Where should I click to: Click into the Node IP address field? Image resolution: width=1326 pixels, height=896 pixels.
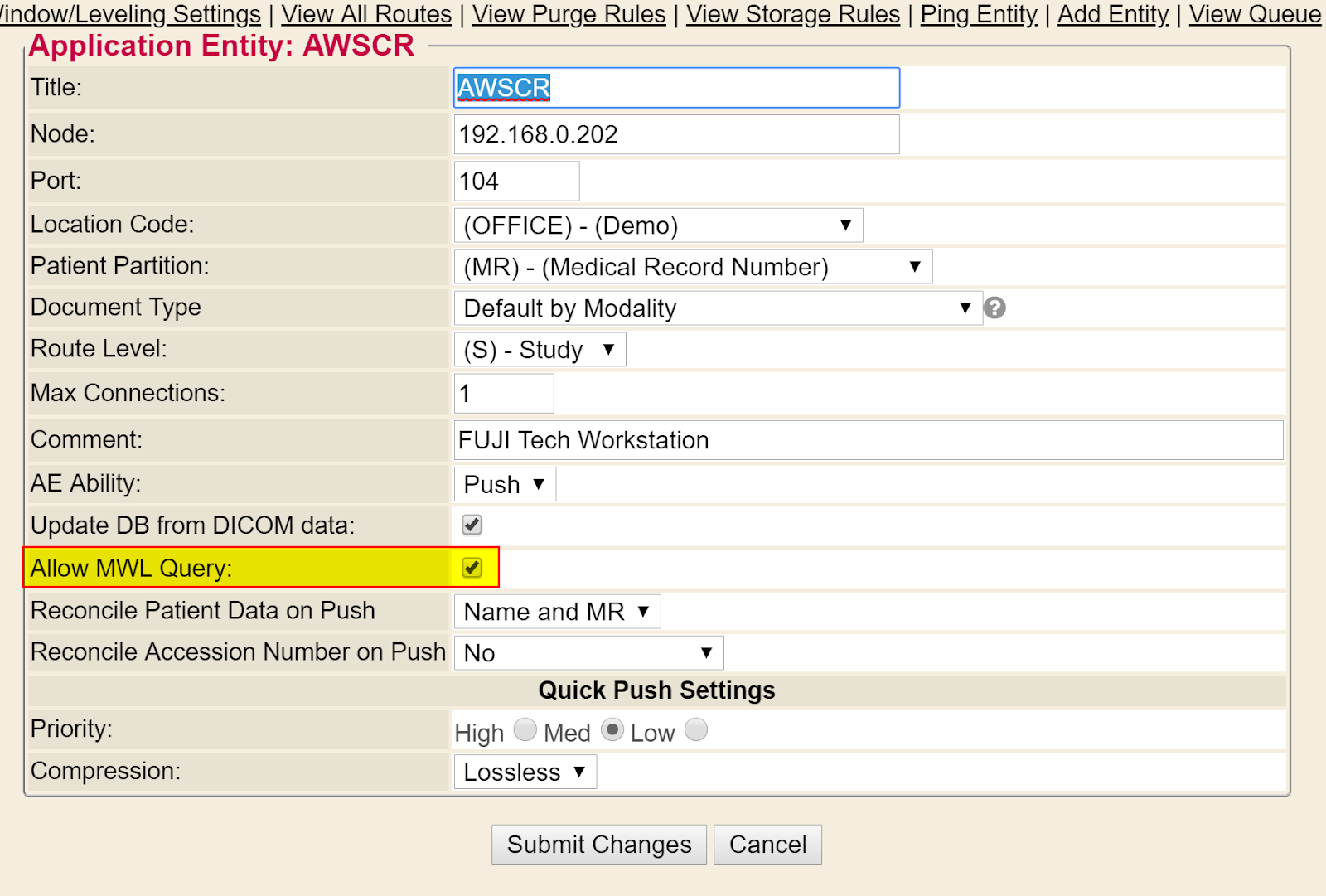(676, 134)
